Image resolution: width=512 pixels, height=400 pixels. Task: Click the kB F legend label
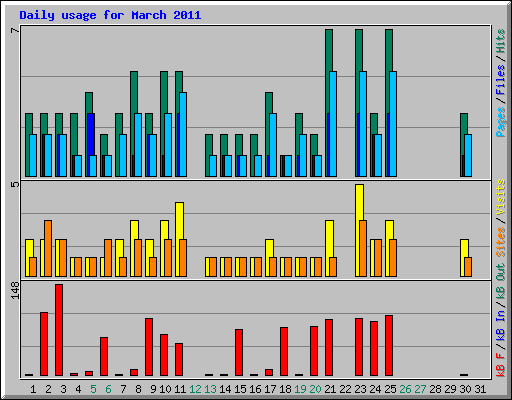501,365
